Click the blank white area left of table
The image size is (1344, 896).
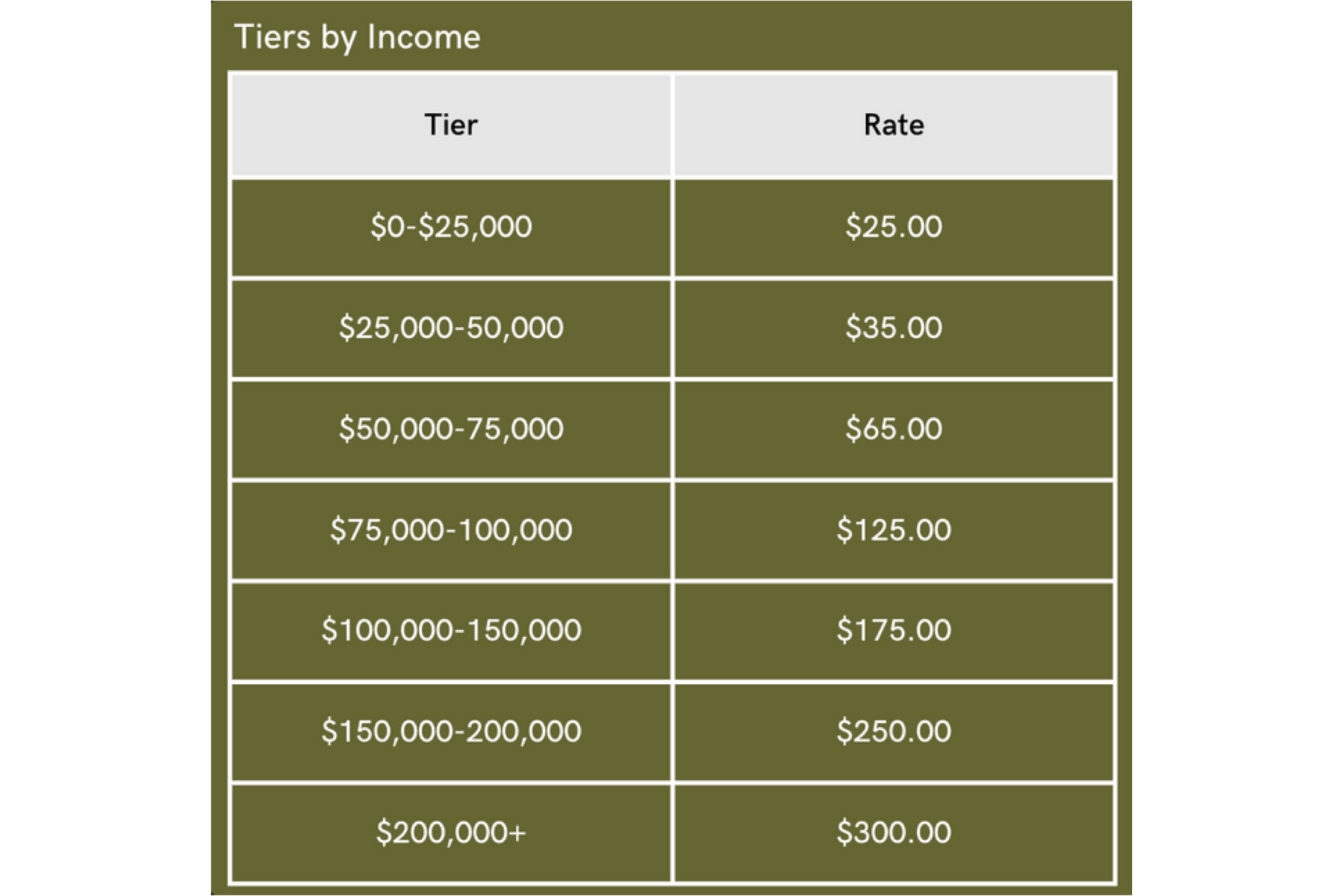coord(105,448)
